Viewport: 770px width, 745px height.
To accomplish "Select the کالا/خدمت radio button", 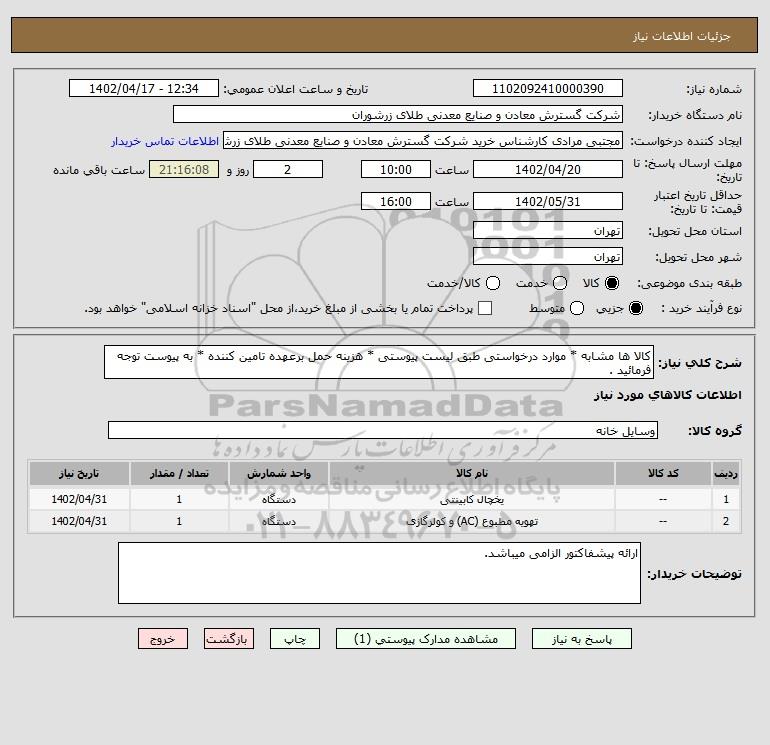I will pos(493,283).
